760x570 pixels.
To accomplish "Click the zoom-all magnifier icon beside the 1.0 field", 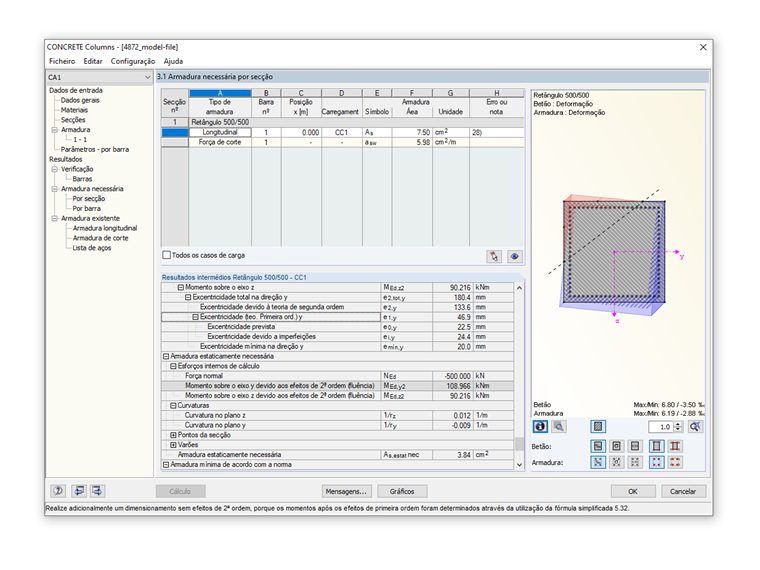I will (696, 427).
